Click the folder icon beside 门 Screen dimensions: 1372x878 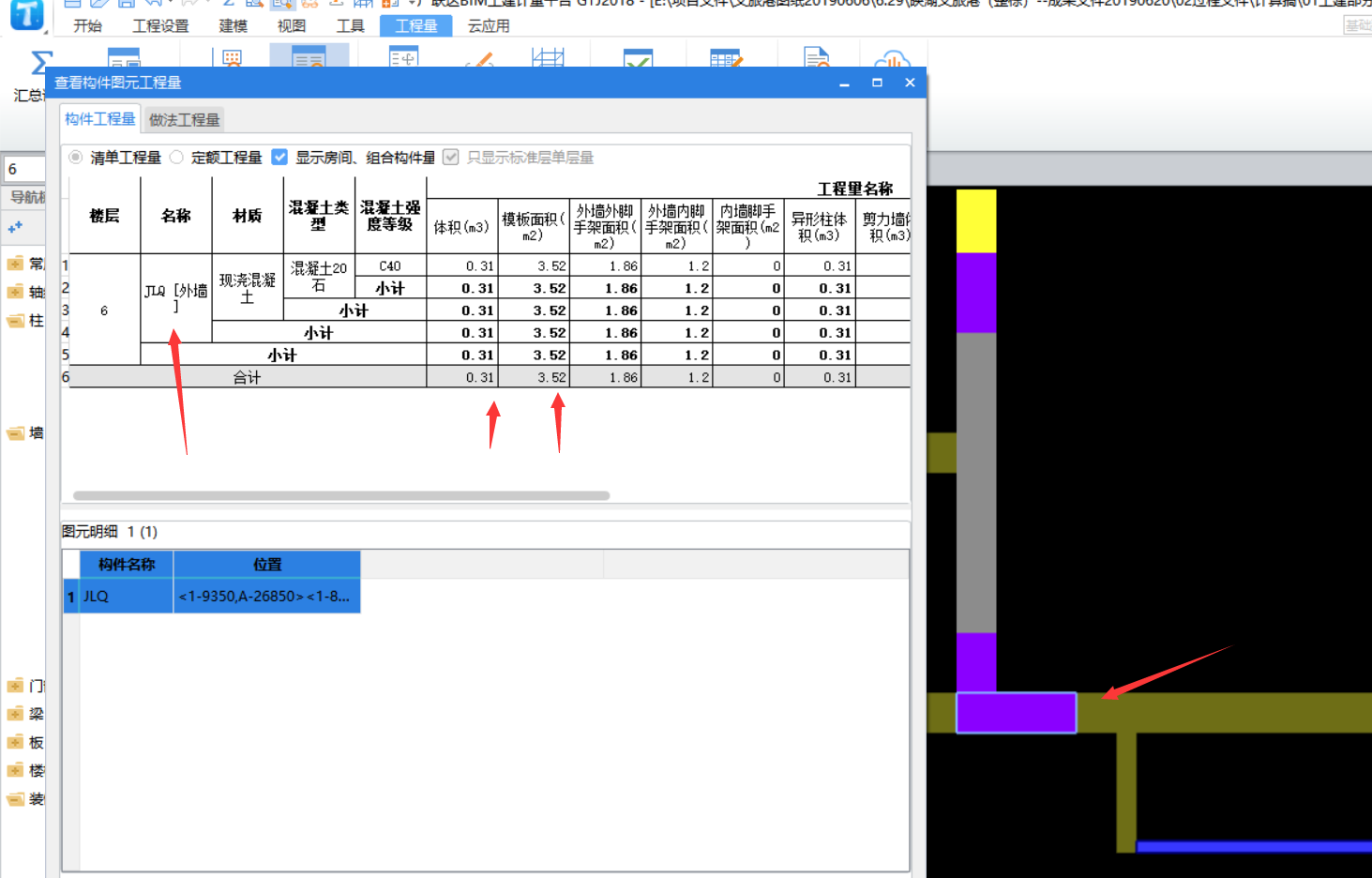(x=15, y=686)
